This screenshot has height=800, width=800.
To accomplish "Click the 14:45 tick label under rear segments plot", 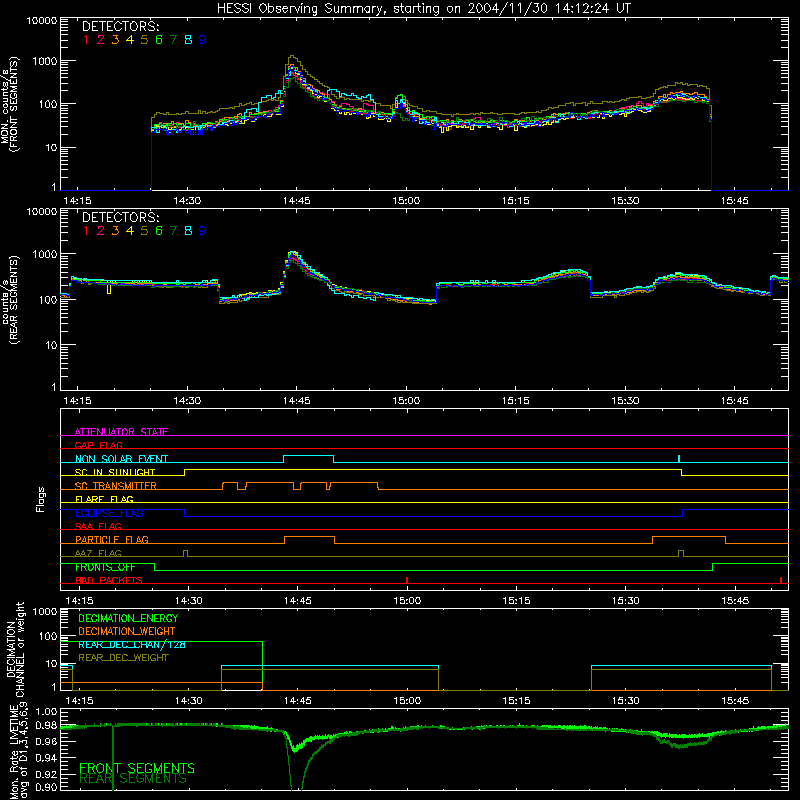I will 296,401.
